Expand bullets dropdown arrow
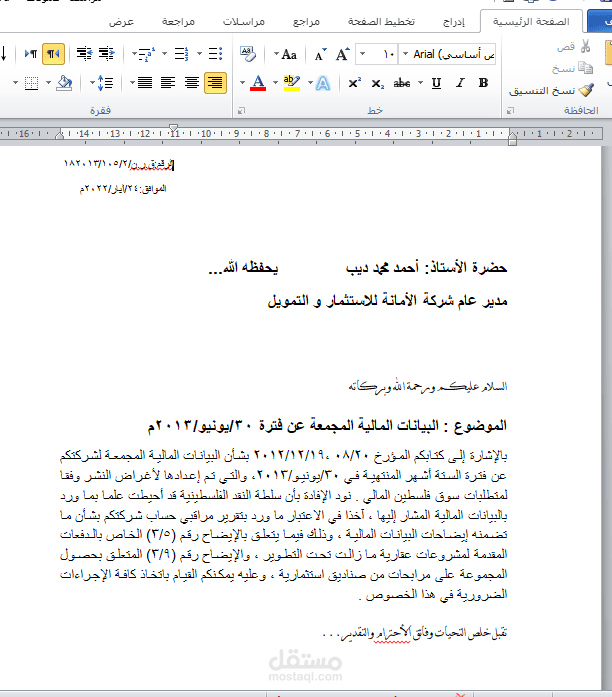Screen dimensions: 612x697 pos(200,54)
